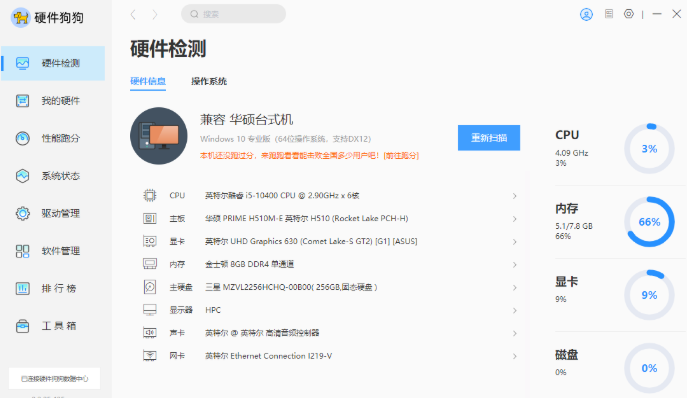Image resolution: width=687 pixels, height=398 pixels.
Task: Switch to the 硬件信息 tab
Action: point(148,82)
